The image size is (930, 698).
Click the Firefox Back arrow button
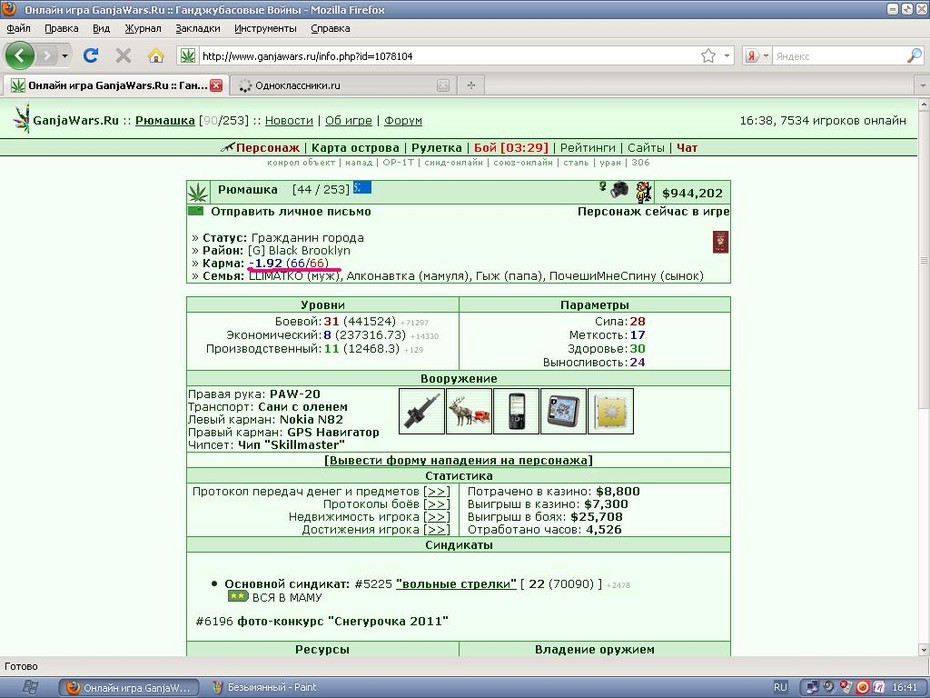[20, 56]
